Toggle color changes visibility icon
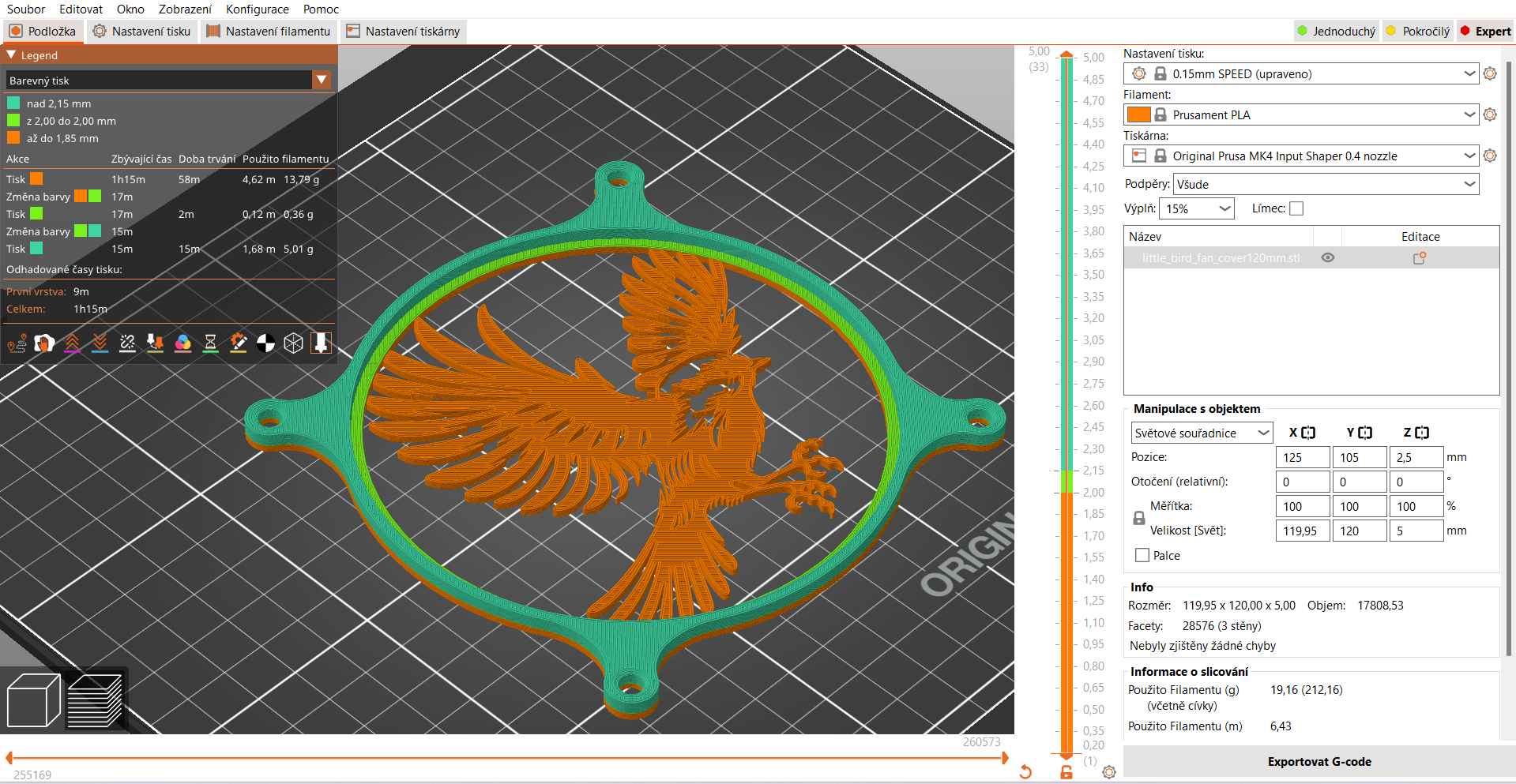The width and height of the screenshot is (1516, 784). 182,343
